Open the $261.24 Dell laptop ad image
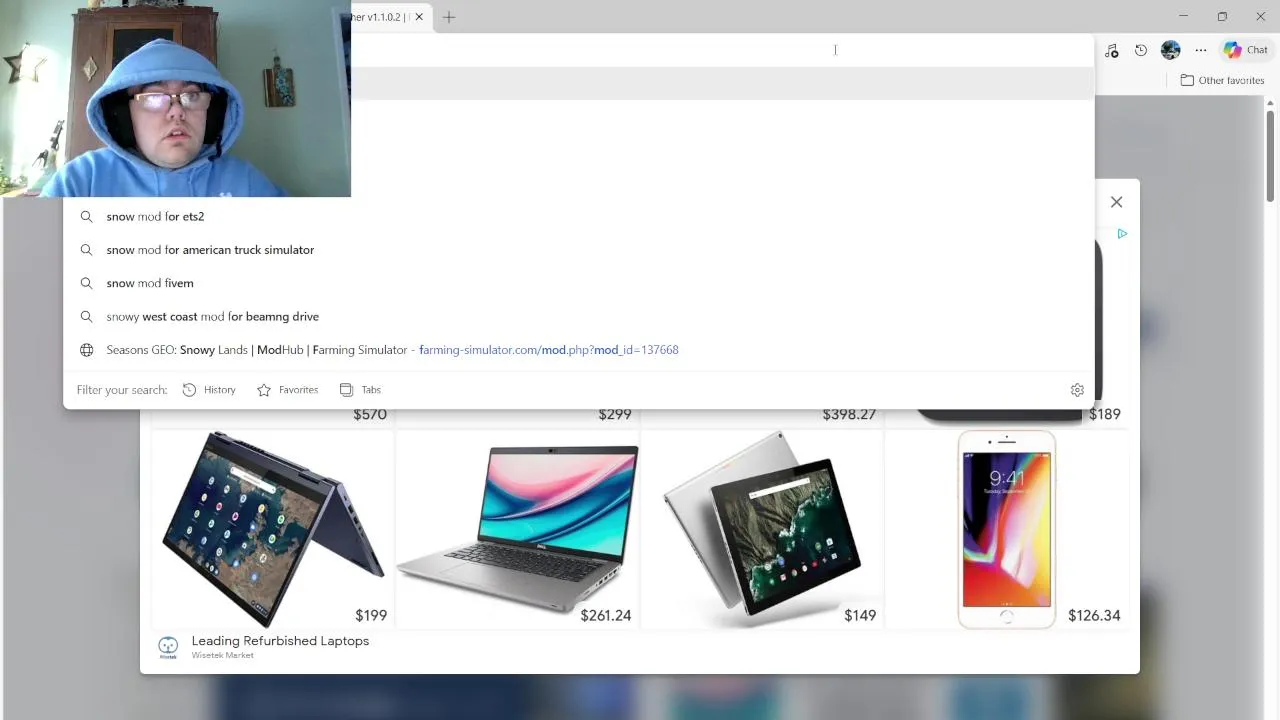This screenshot has width=1280, height=720. 516,529
